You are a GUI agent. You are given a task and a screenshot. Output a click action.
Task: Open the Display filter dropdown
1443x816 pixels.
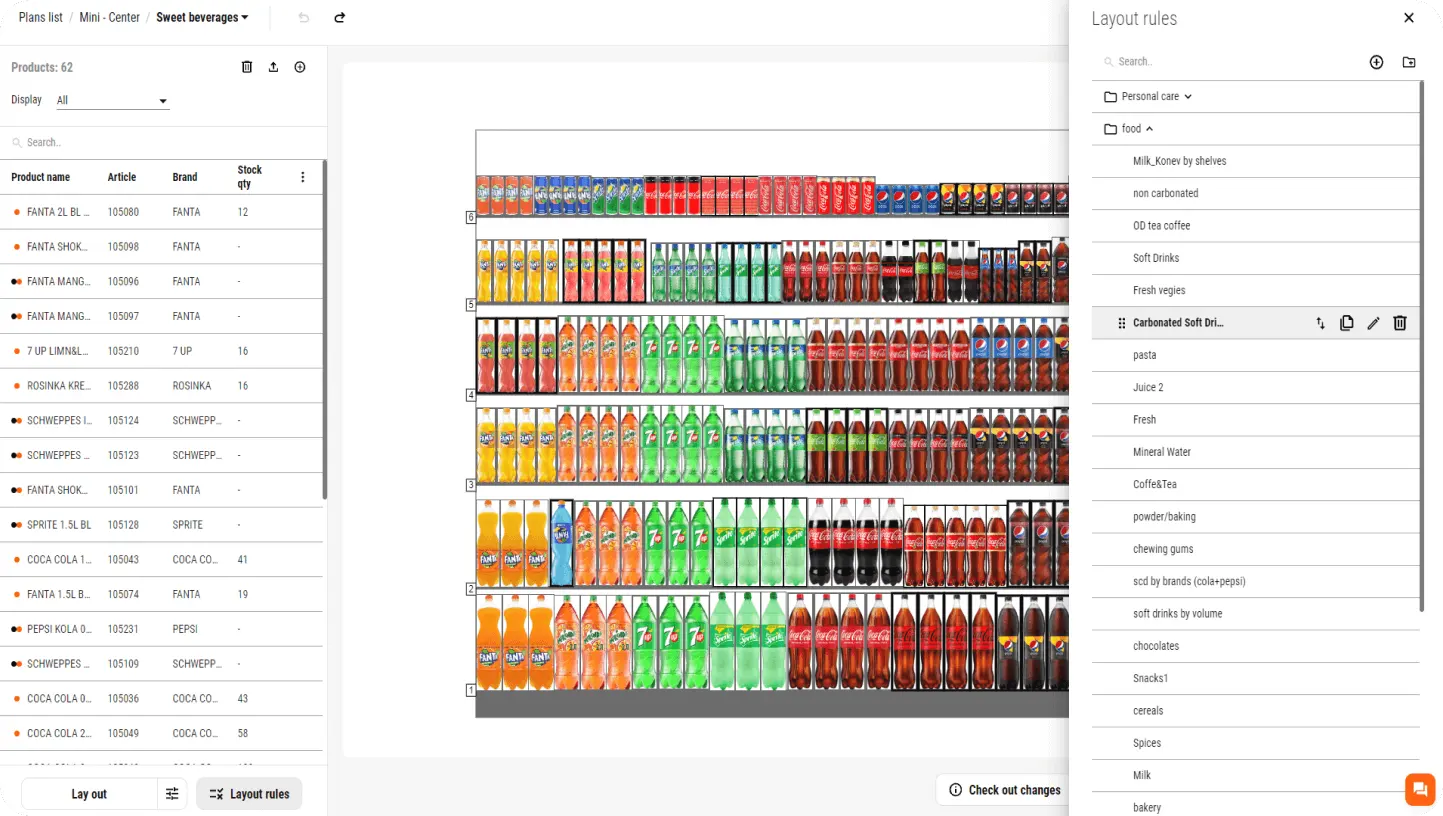click(x=112, y=100)
